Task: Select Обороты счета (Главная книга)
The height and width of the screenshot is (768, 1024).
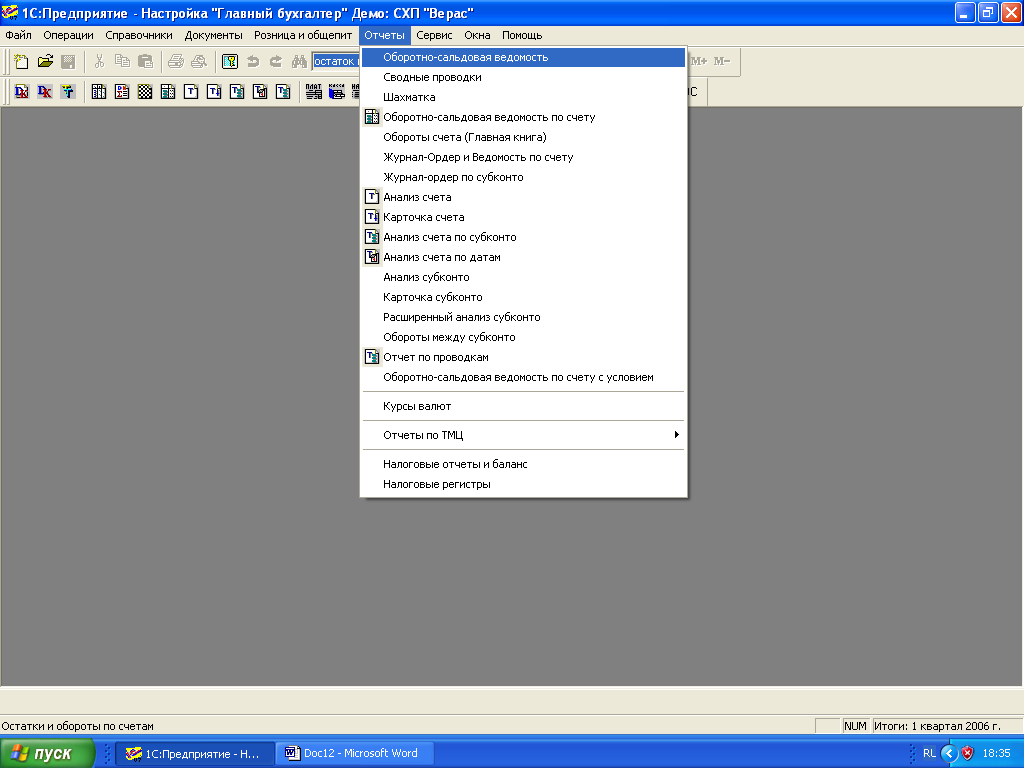Action: 523,137
